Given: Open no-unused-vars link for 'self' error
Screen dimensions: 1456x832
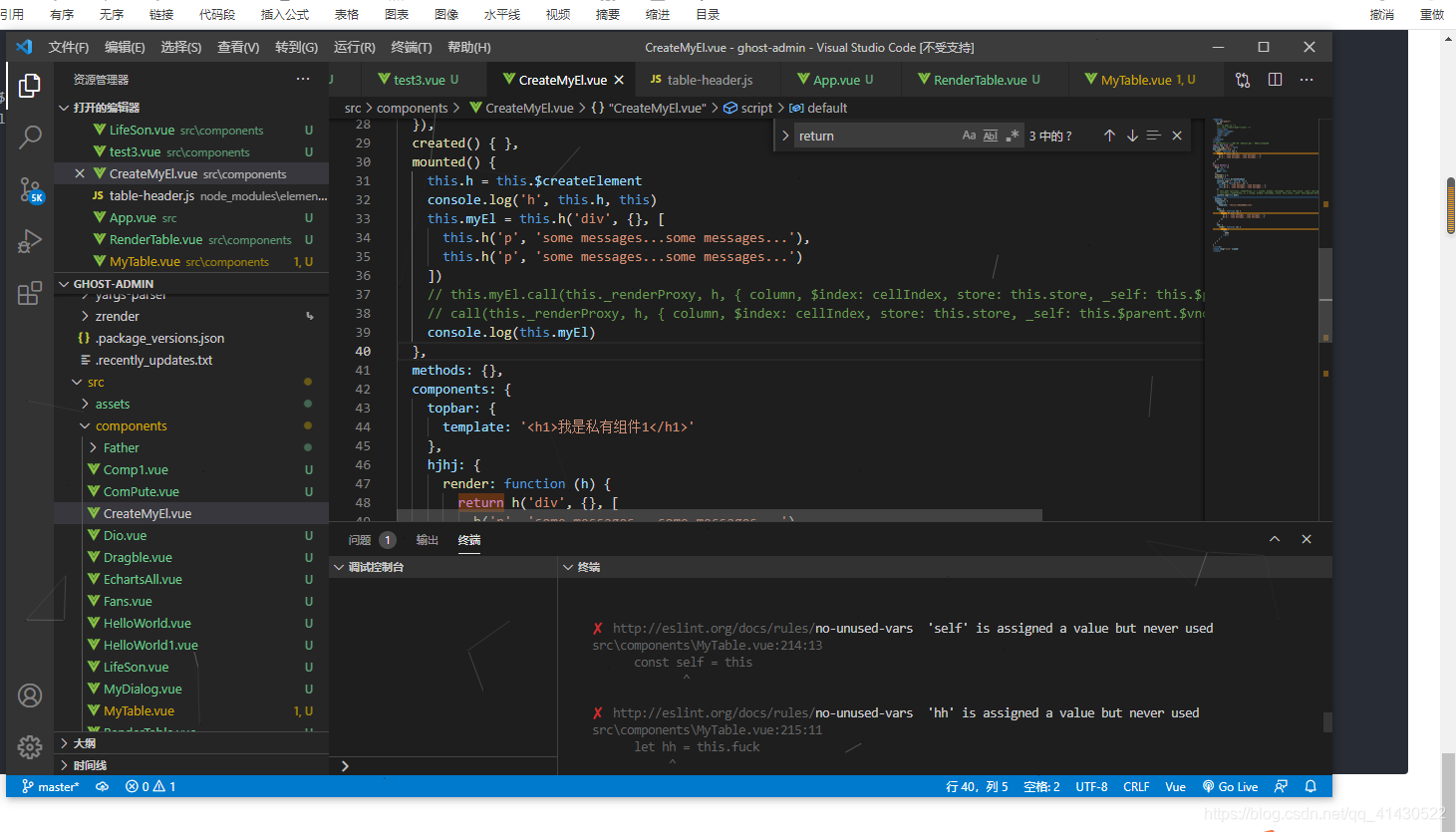Looking at the screenshot, I should click(762, 628).
